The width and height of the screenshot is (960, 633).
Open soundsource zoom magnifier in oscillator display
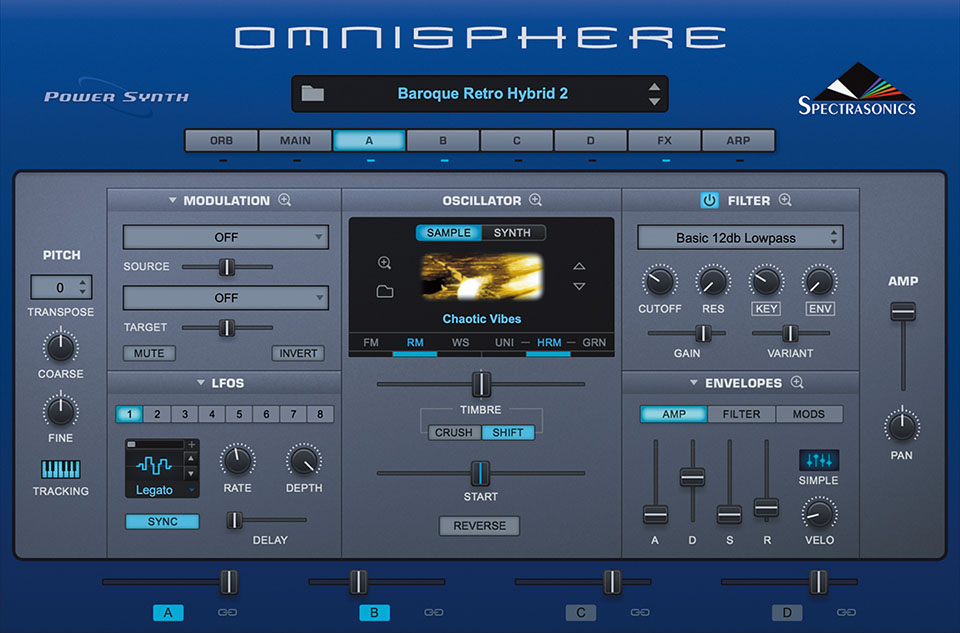click(x=384, y=263)
